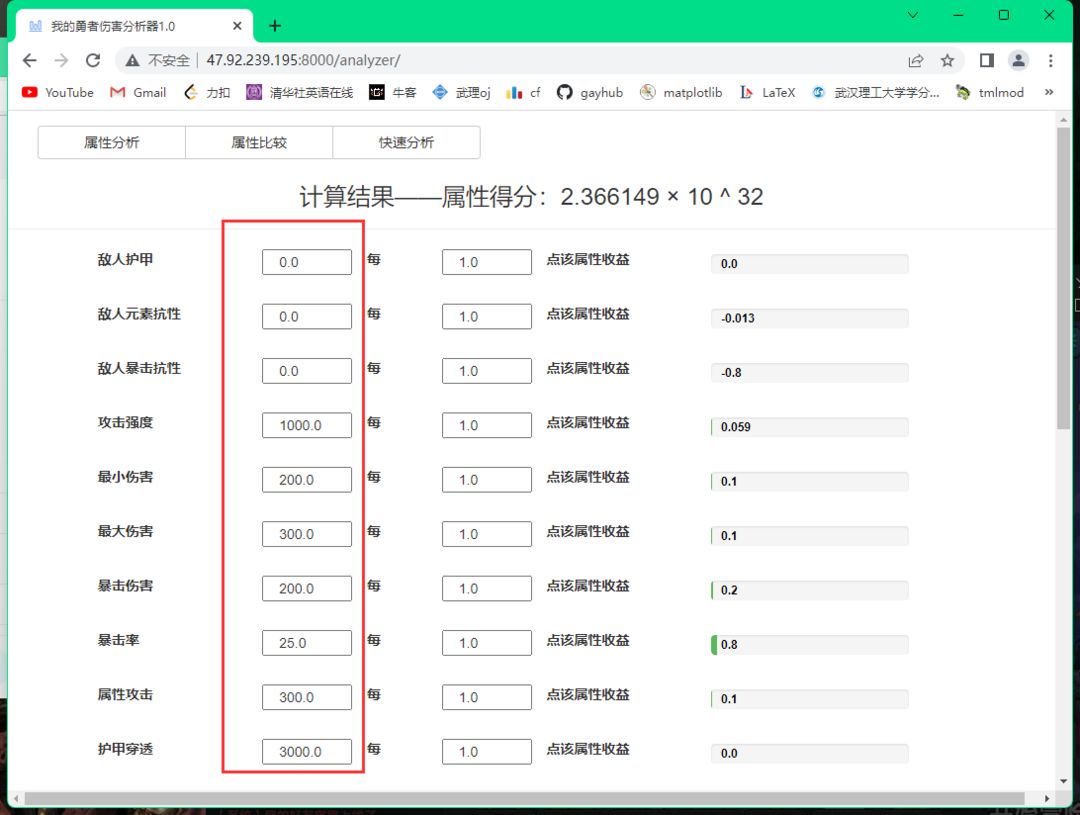This screenshot has width=1080, height=815.
Task: Open the Gmail bookmark
Action: point(138,92)
